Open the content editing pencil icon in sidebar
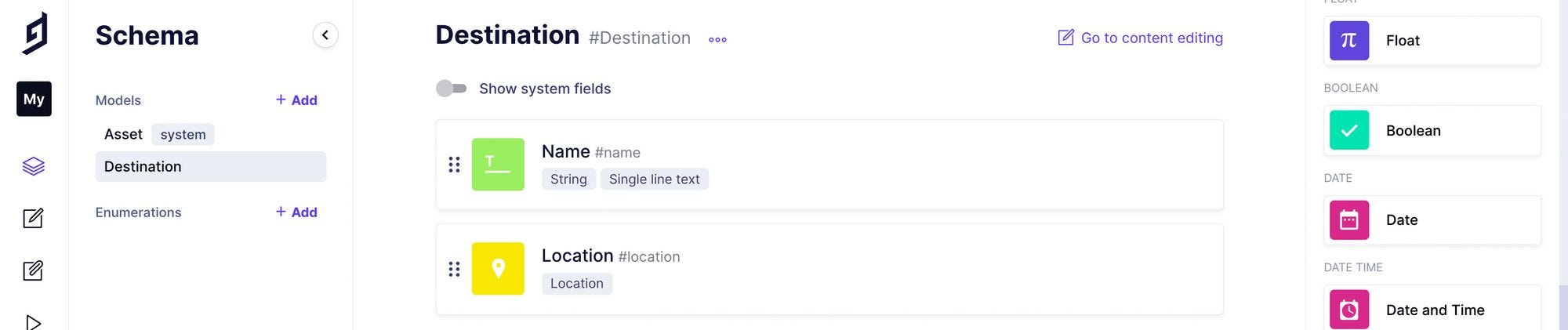Viewport: 1568px width, 330px height. pos(34,218)
